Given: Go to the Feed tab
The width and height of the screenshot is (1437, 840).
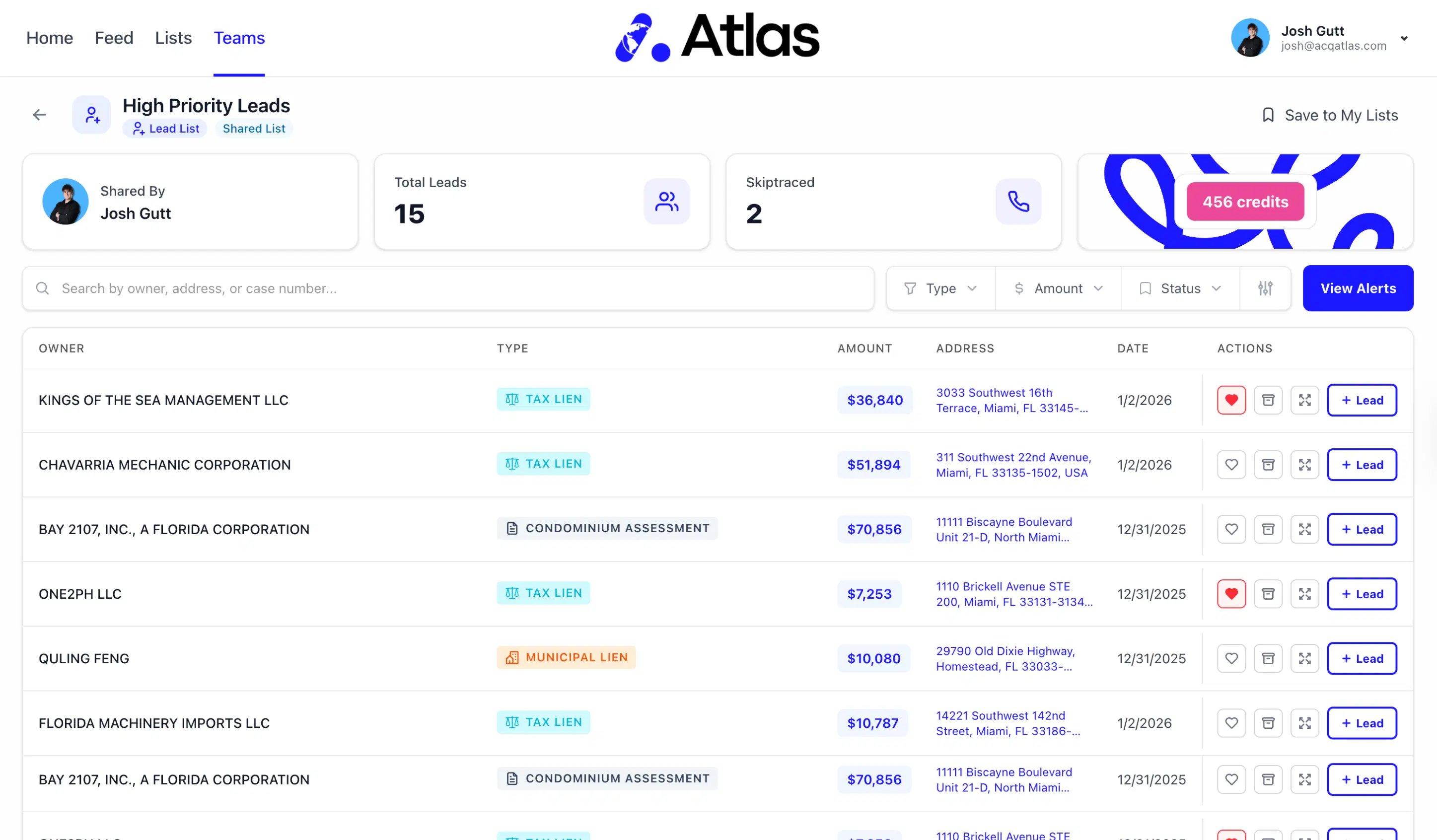Looking at the screenshot, I should coord(114,38).
